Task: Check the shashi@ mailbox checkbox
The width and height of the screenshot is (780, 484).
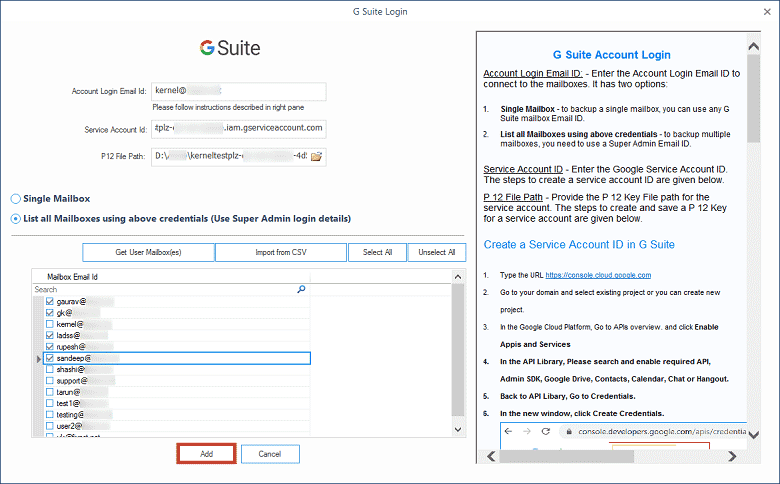Action: click(50, 369)
